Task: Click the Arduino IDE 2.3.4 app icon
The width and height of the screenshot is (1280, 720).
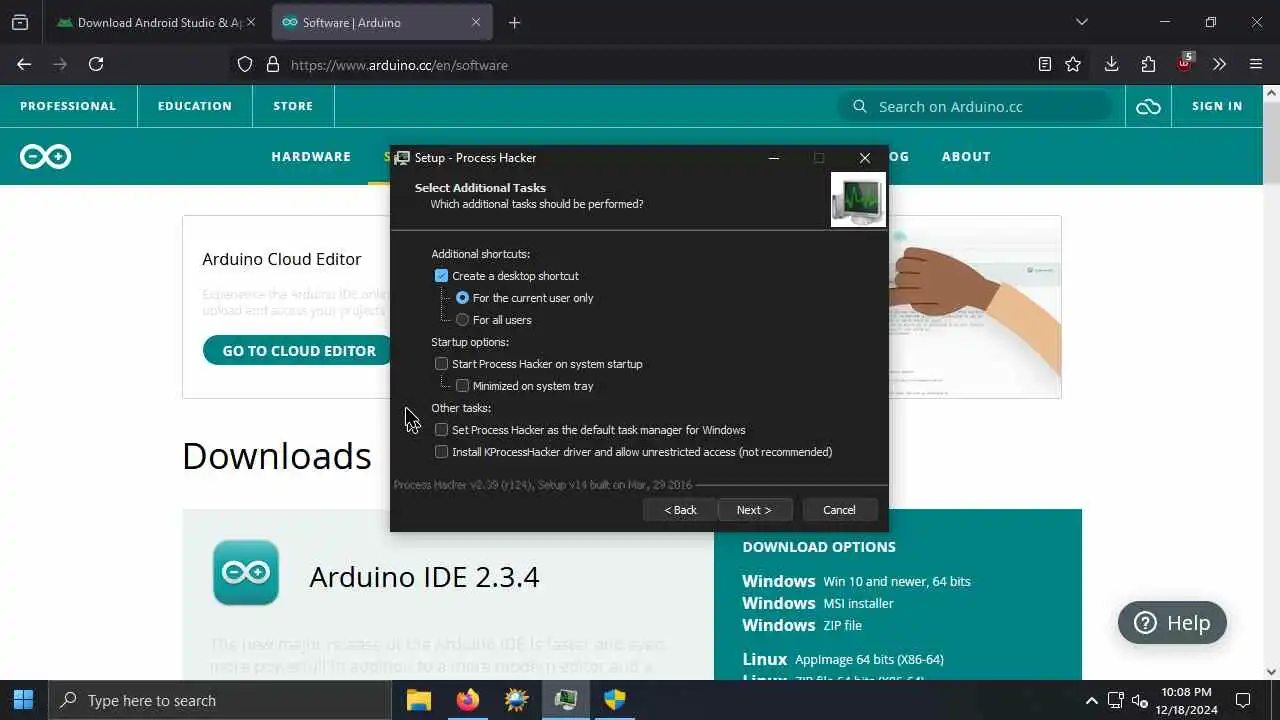Action: 246,573
